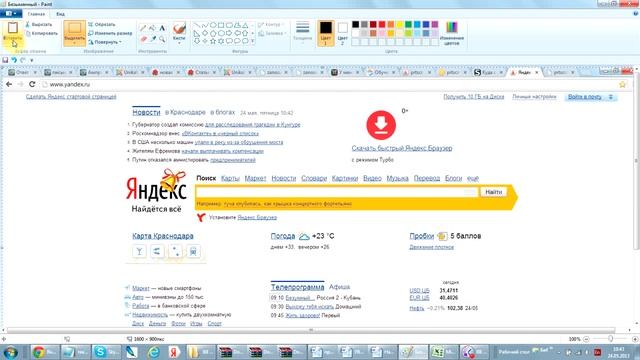
Task: Click the Cut (Вырезать) command
Action: pos(38,24)
